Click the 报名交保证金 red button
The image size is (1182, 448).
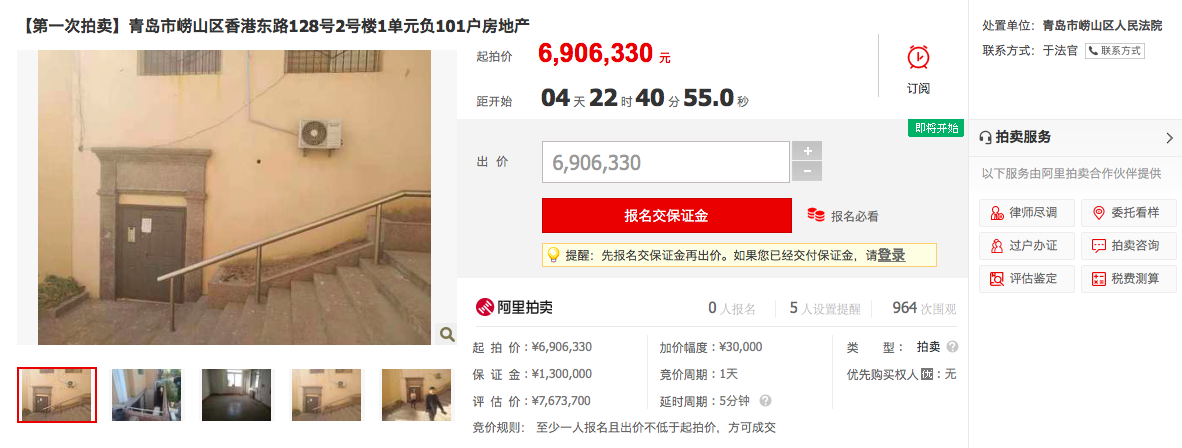666,216
